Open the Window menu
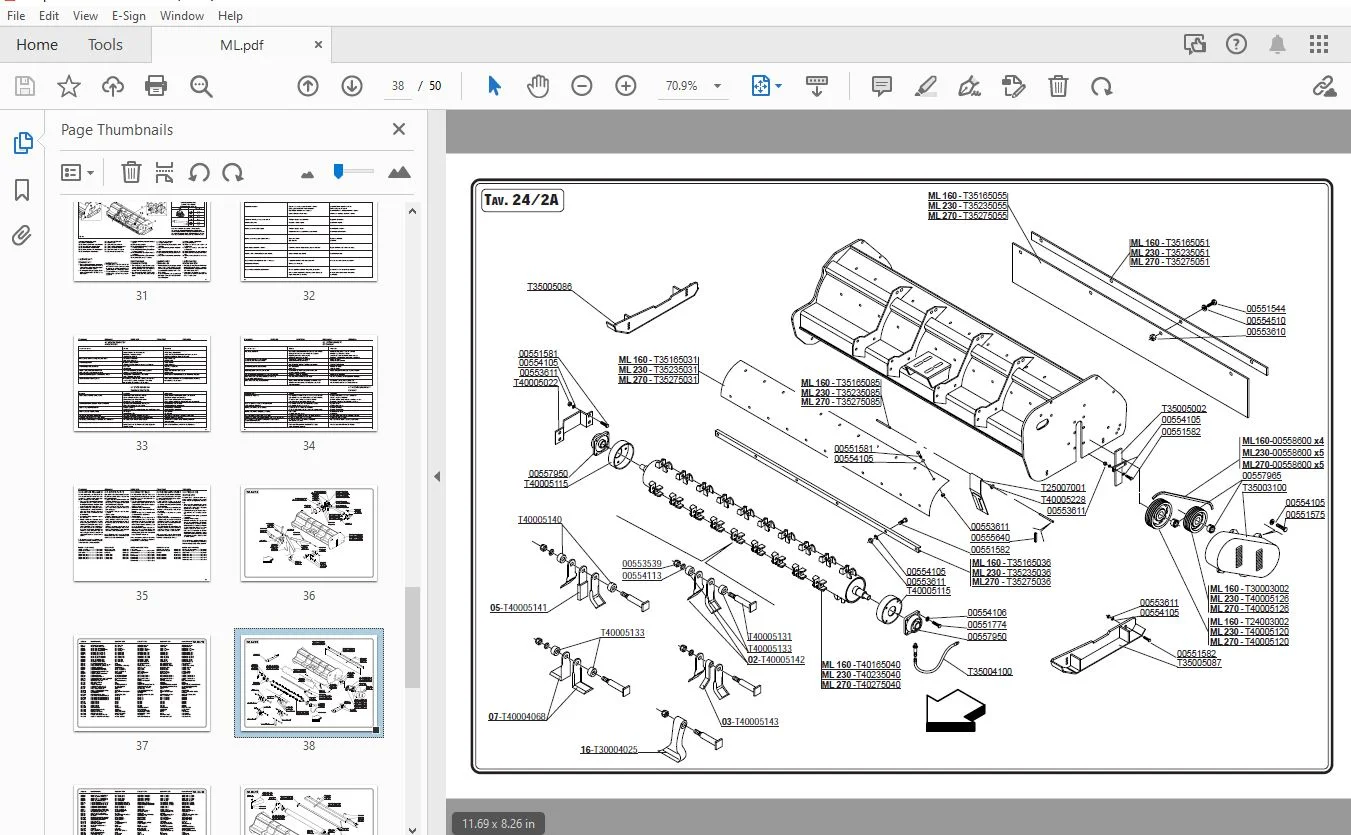1351x835 pixels. tap(181, 16)
